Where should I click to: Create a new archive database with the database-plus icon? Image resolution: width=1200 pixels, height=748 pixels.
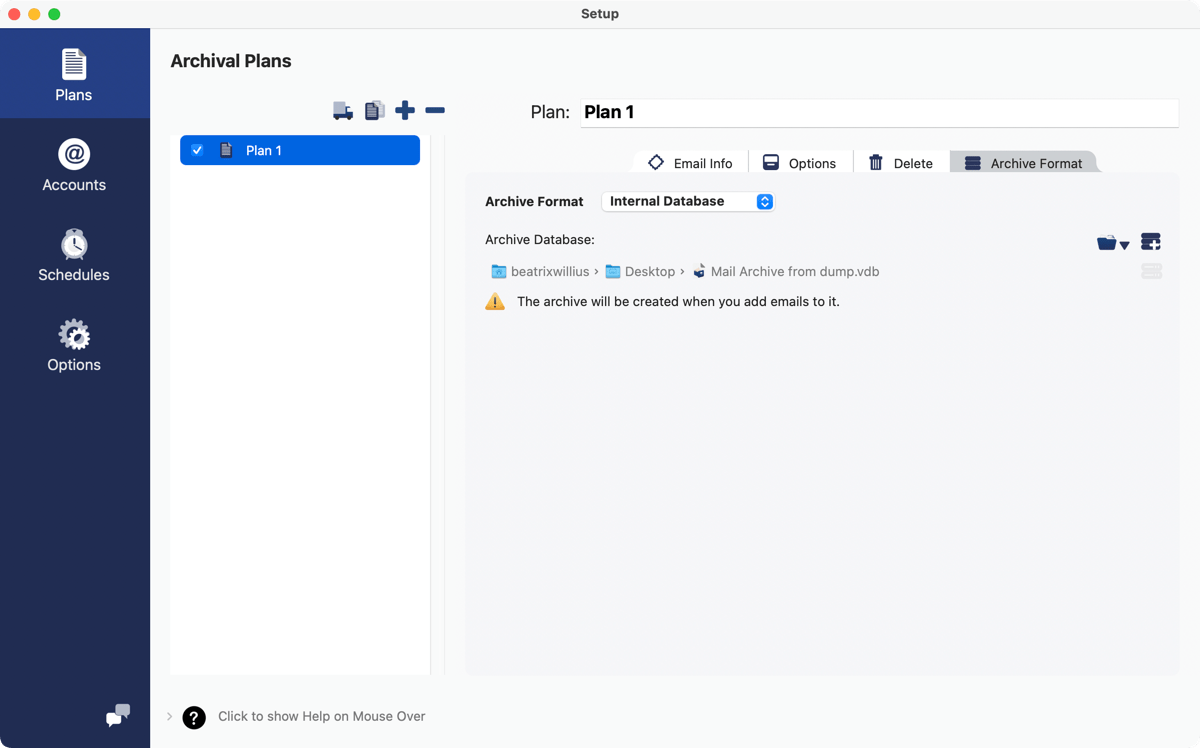1150,241
